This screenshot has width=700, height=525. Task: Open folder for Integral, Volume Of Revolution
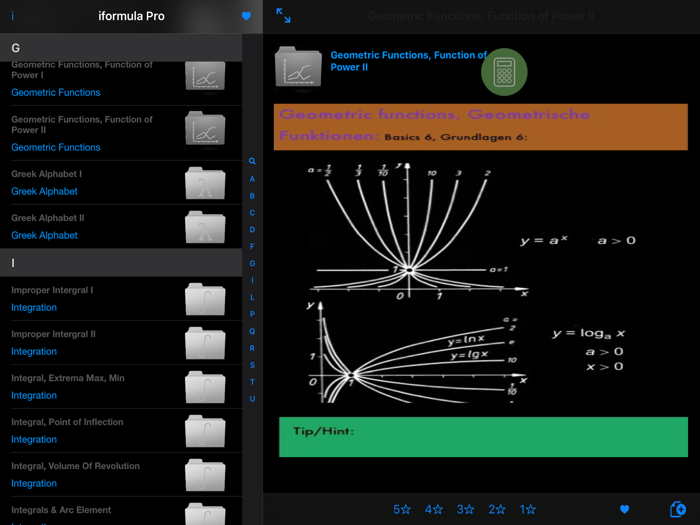[x=205, y=475]
